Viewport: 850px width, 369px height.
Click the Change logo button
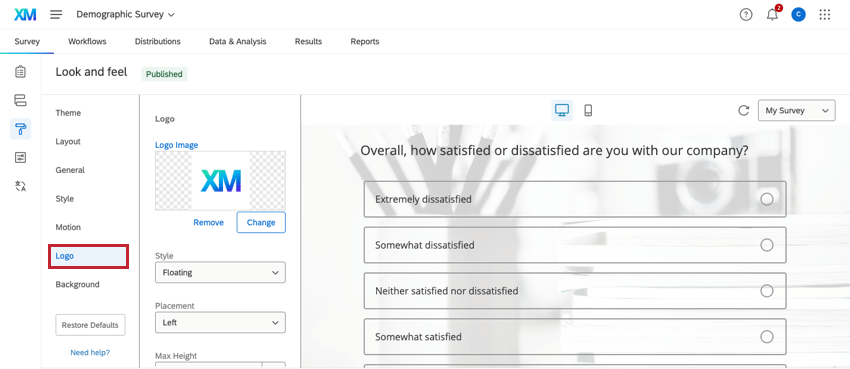(261, 223)
